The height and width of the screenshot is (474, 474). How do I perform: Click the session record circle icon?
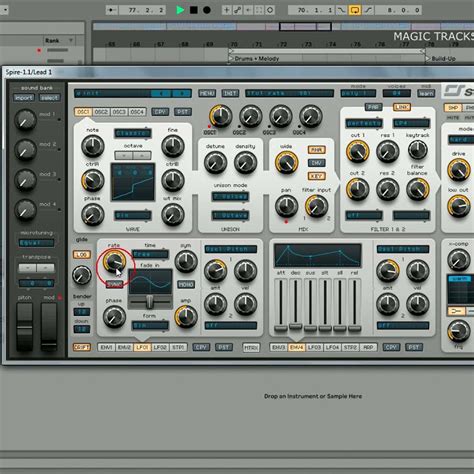tap(270, 10)
